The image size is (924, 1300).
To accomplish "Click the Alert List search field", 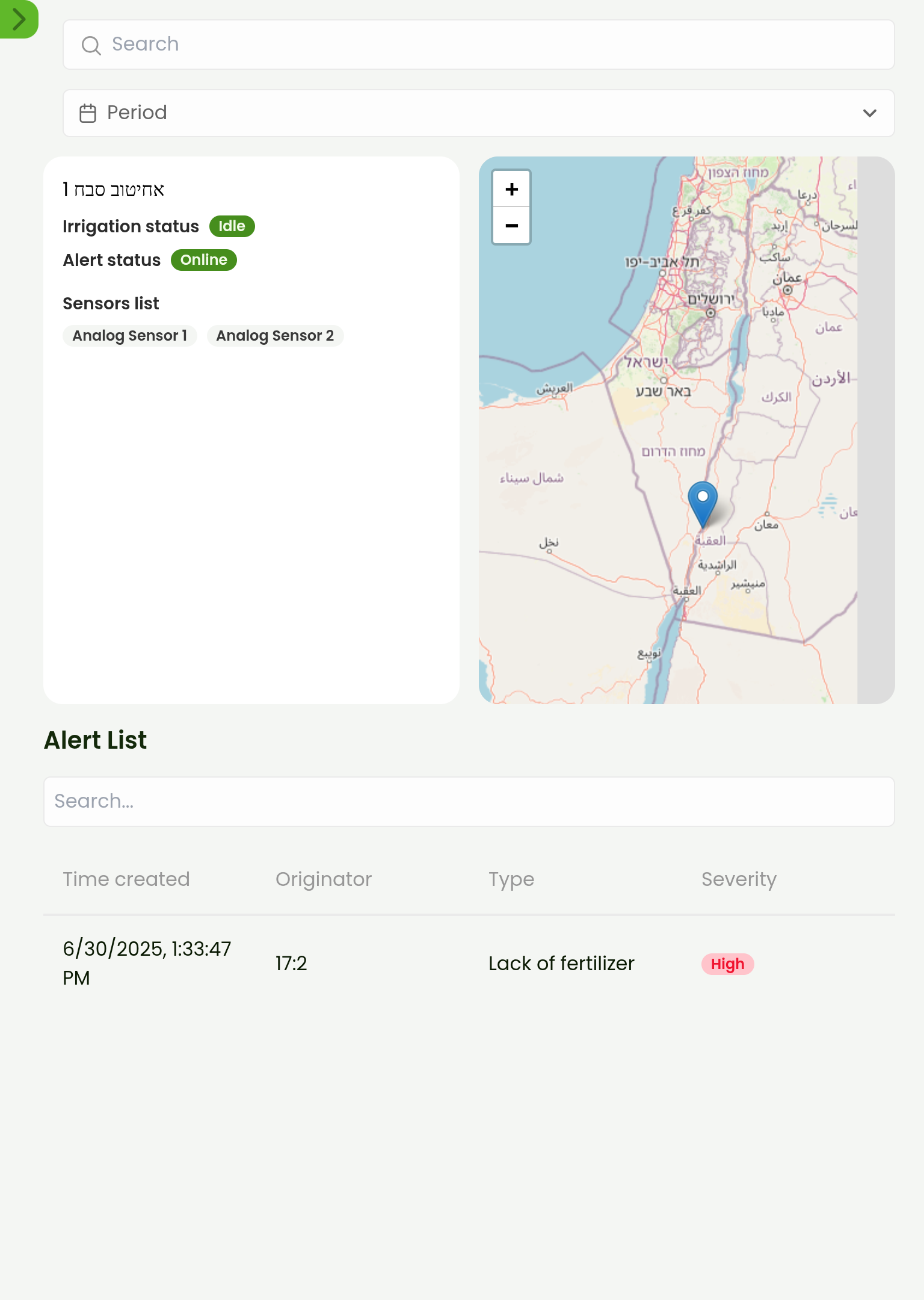I will tap(469, 801).
